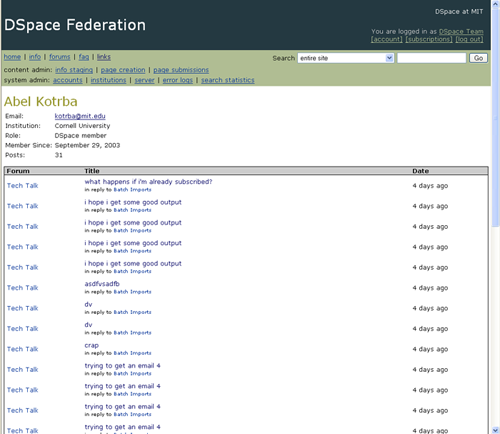
Task: Open institutions under system admin
Action: [108, 80]
